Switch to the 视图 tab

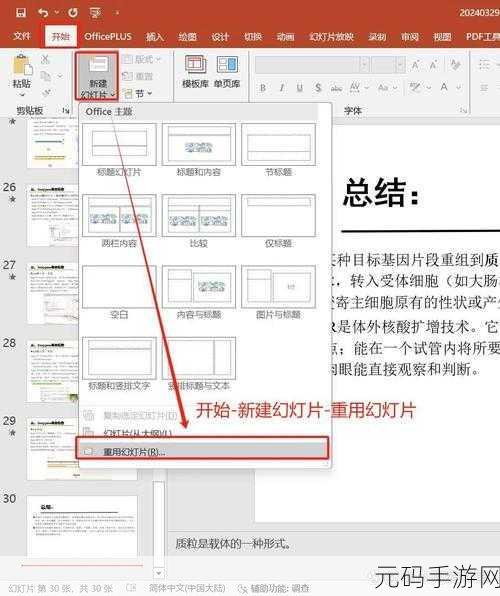[x=442, y=37]
